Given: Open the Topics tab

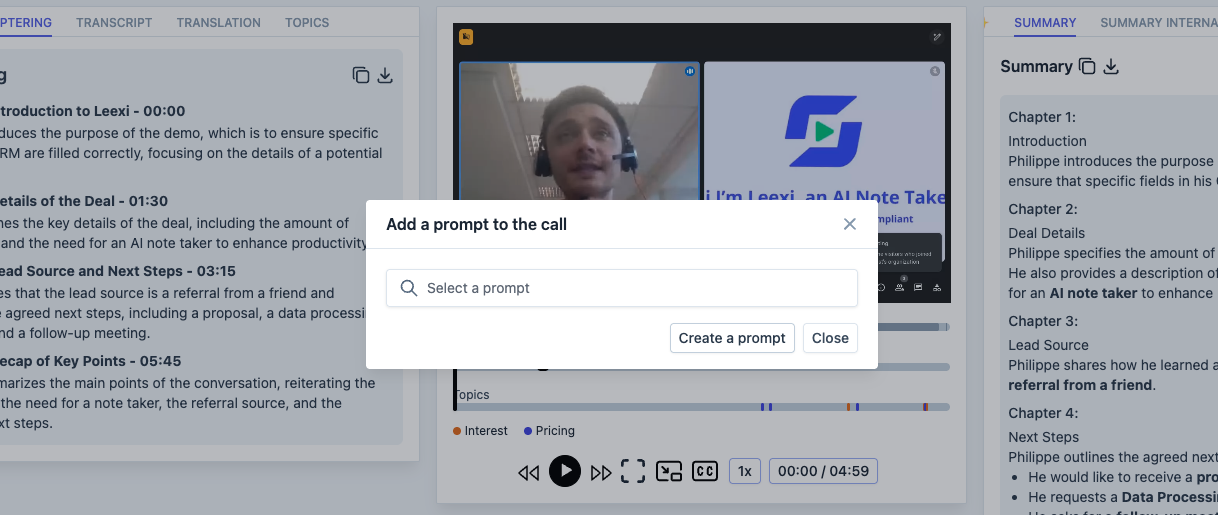Looking at the screenshot, I should (307, 22).
